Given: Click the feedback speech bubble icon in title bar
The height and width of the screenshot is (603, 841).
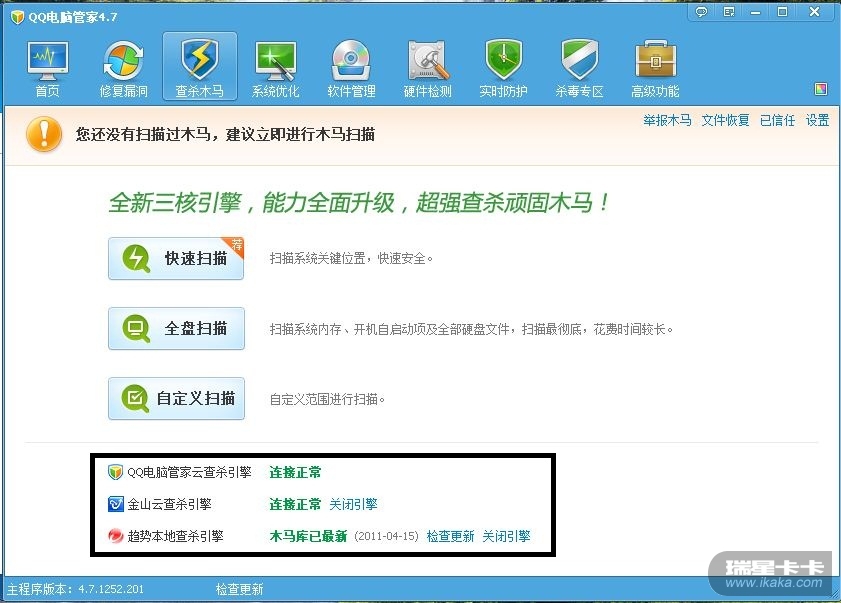Looking at the screenshot, I should [701, 12].
